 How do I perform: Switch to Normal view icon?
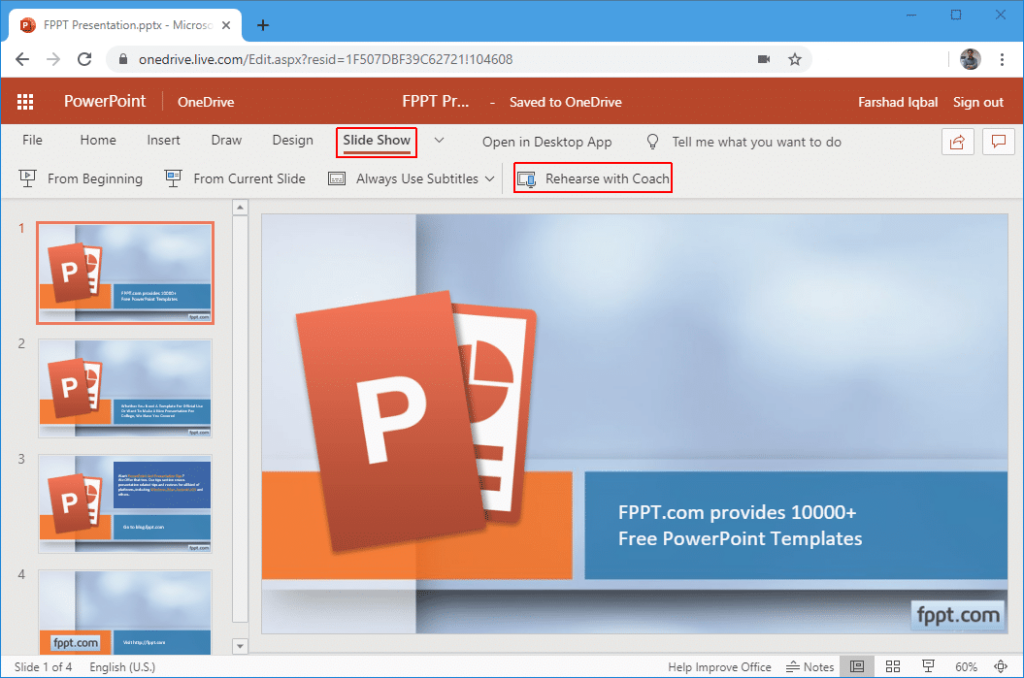(x=857, y=667)
